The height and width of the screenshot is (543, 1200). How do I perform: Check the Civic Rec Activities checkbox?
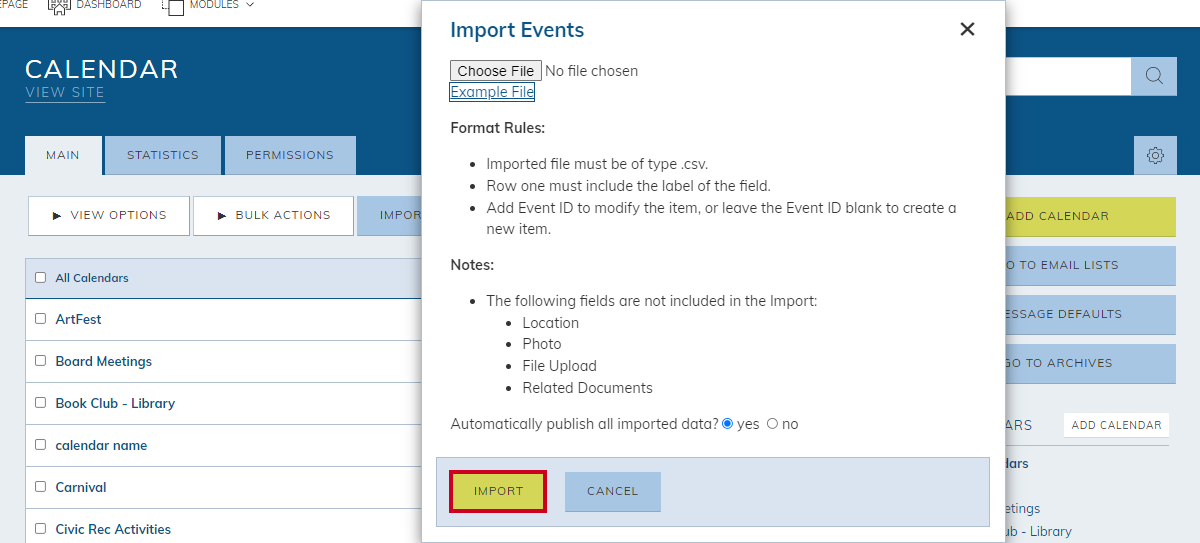click(41, 529)
